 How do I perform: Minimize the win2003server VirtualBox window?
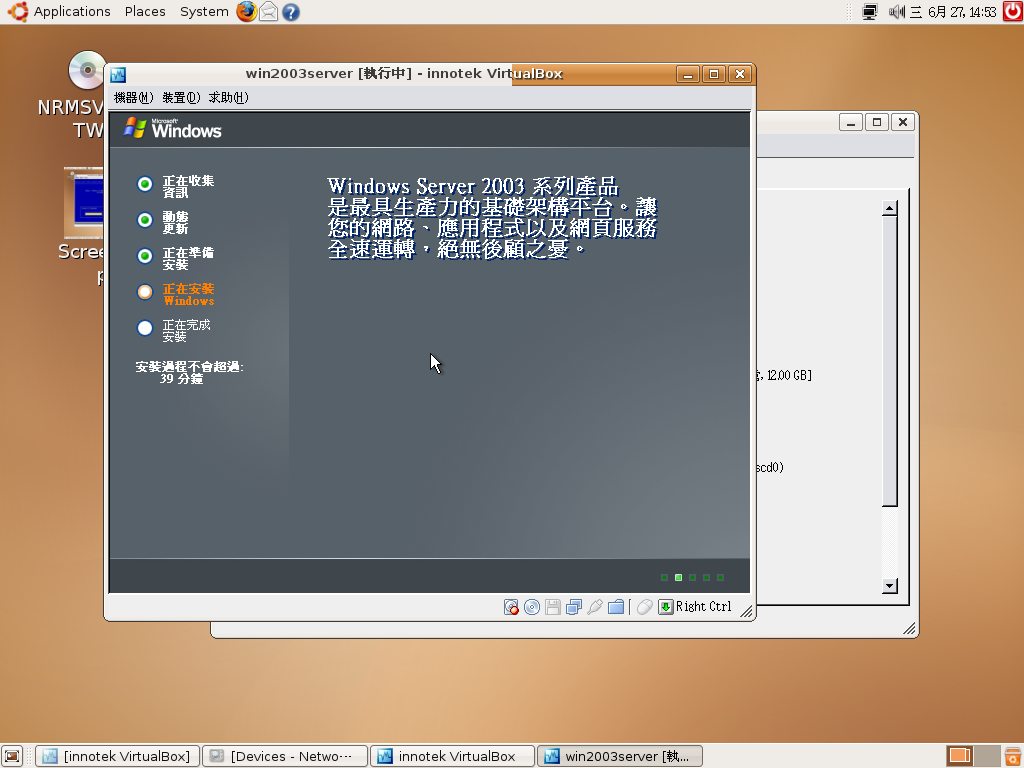687,74
